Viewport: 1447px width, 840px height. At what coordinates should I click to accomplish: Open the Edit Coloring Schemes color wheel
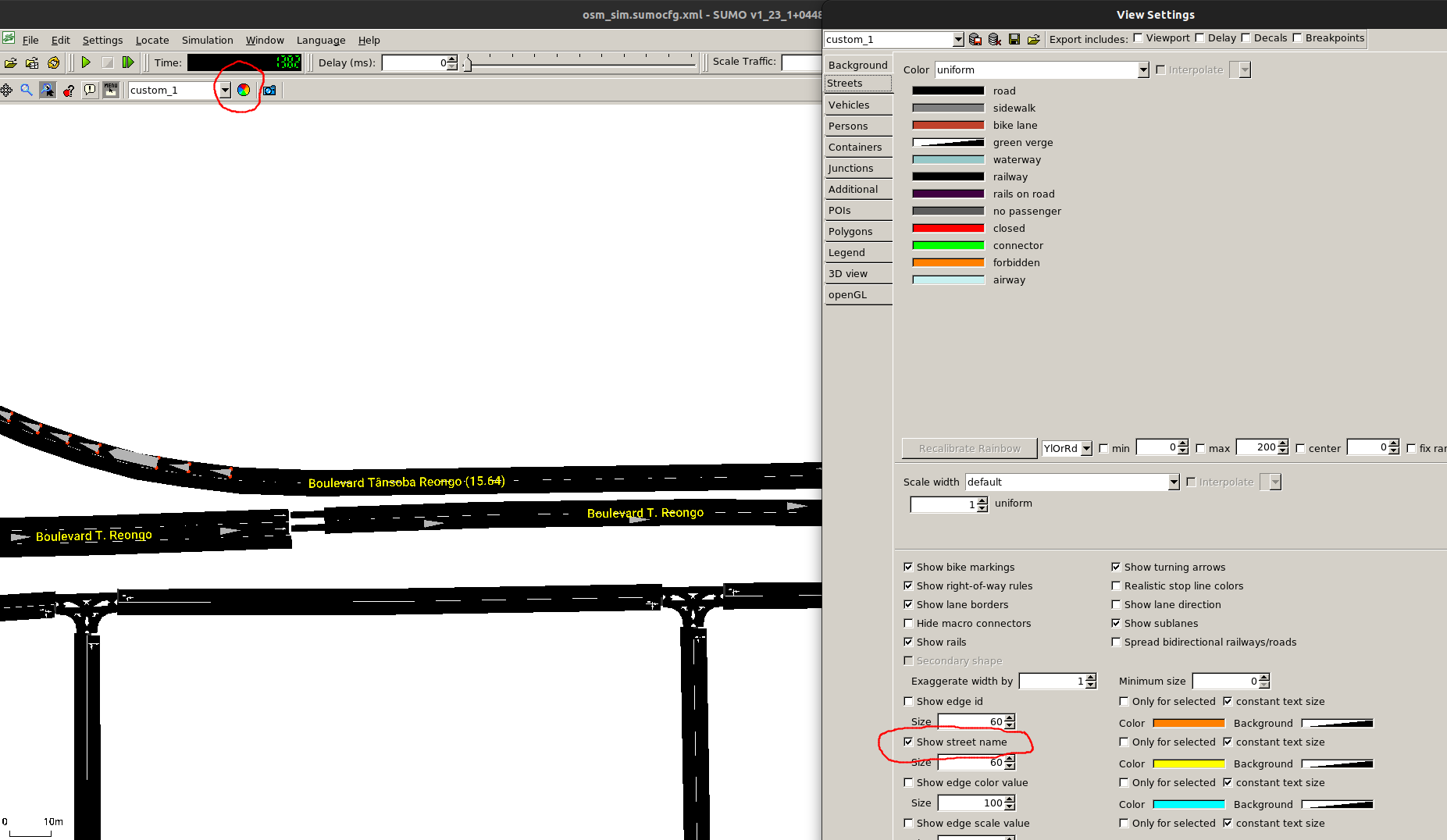(244, 90)
